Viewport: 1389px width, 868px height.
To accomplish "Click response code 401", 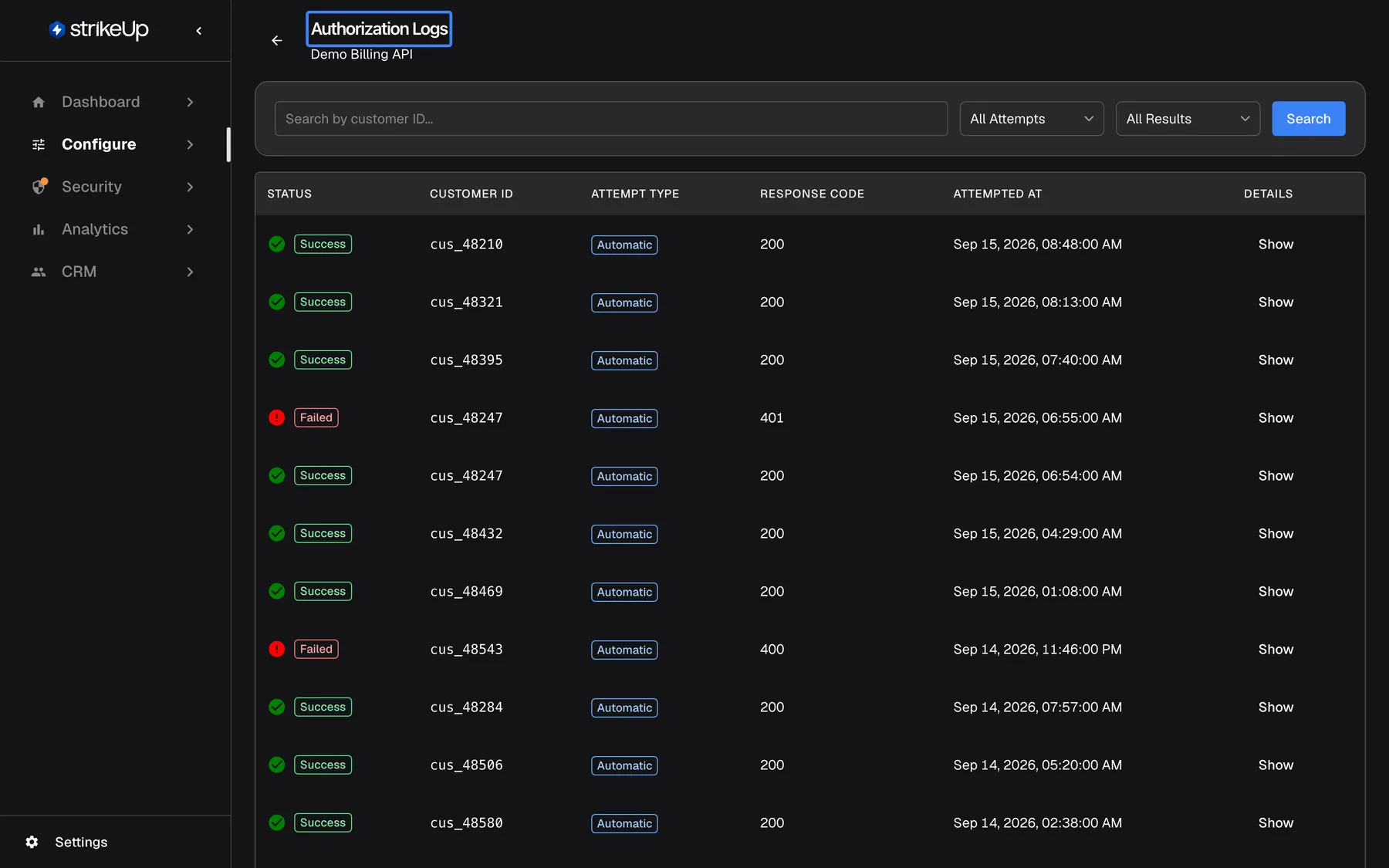I will point(772,417).
